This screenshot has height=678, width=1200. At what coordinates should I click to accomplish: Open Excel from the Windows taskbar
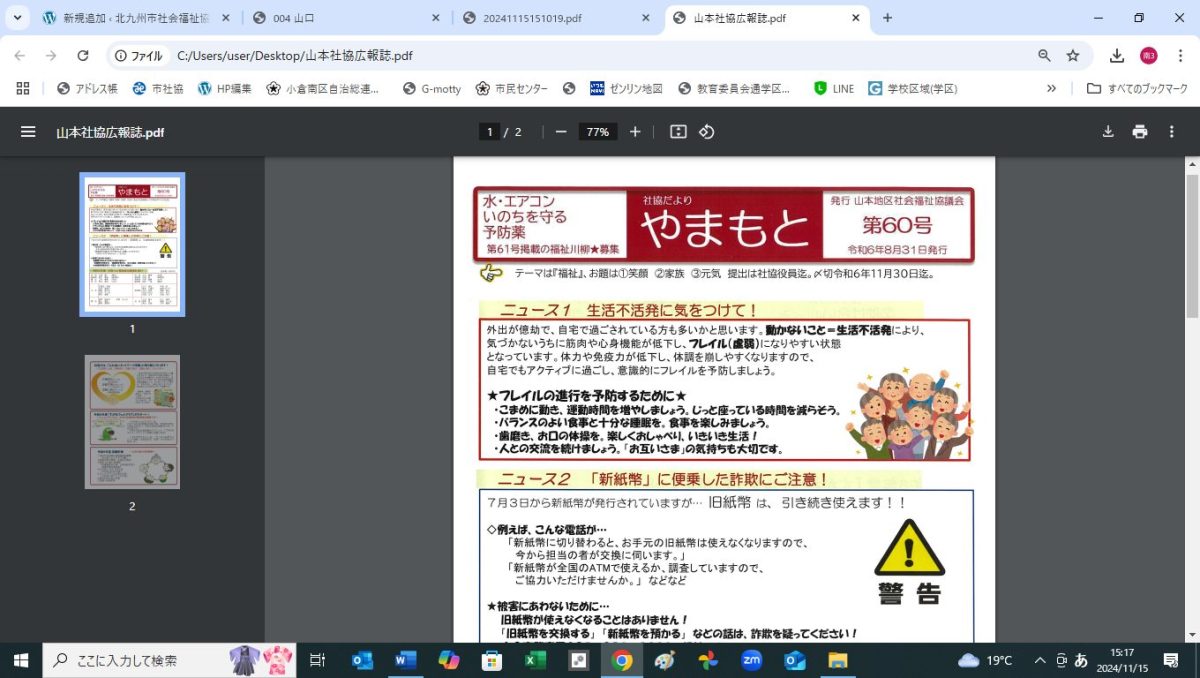(535, 660)
